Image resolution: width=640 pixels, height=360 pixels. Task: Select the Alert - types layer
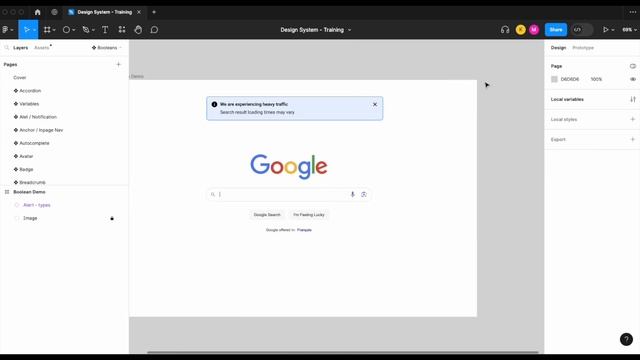(x=37, y=205)
